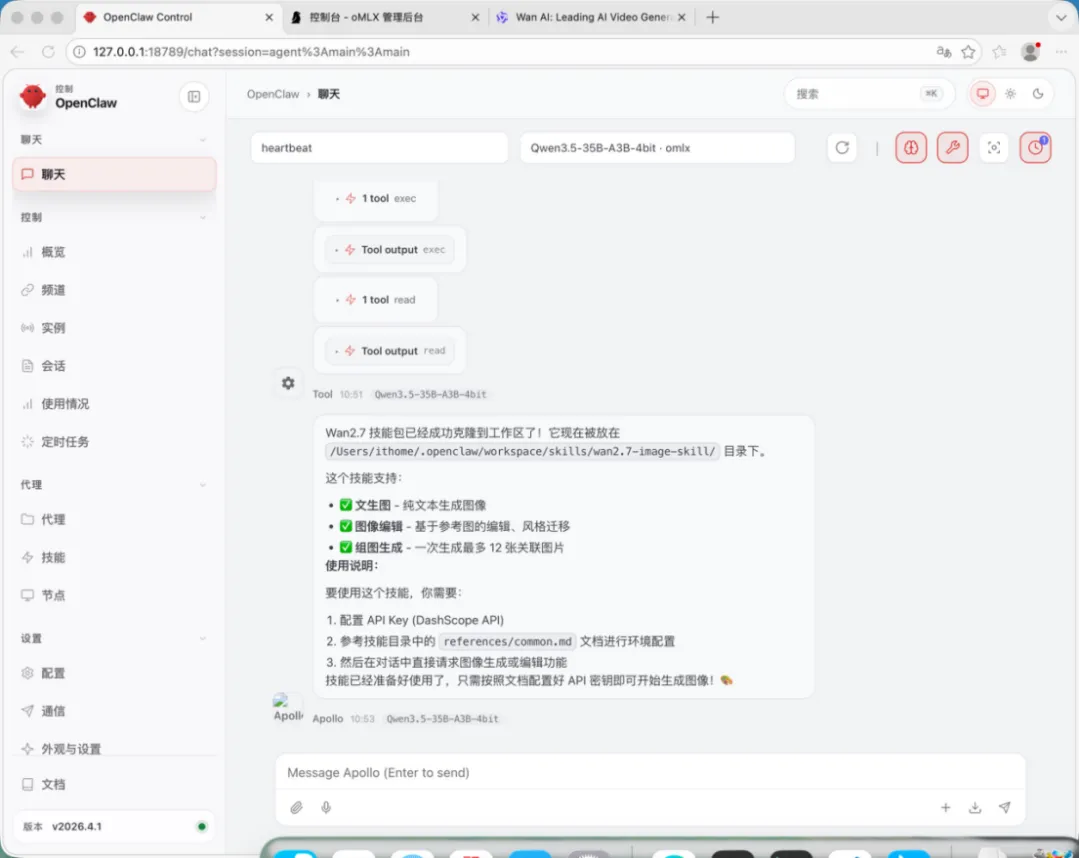Open a new browser tab
Screen dimensions: 1080x858
click(x=712, y=17)
